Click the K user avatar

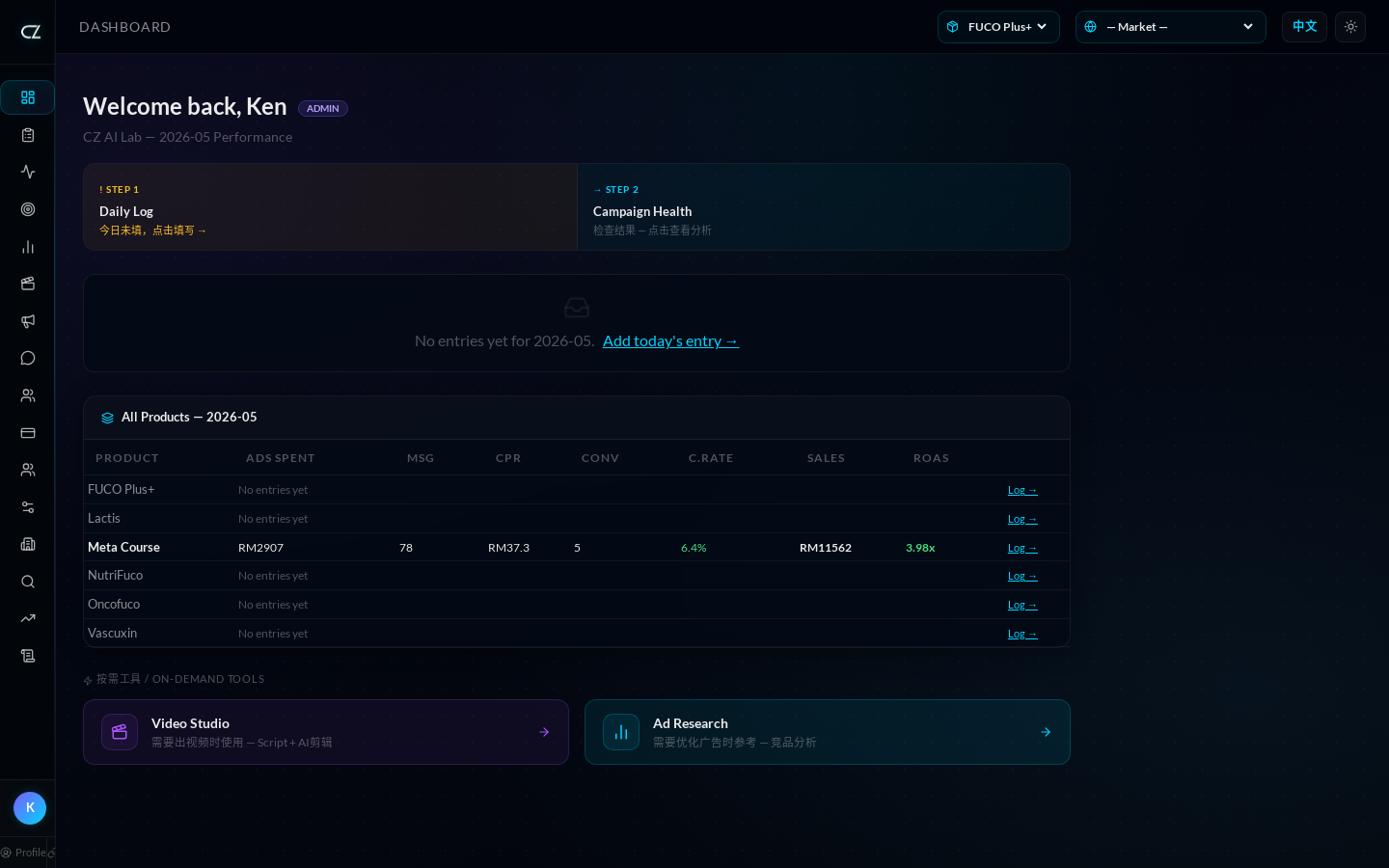pos(30,808)
